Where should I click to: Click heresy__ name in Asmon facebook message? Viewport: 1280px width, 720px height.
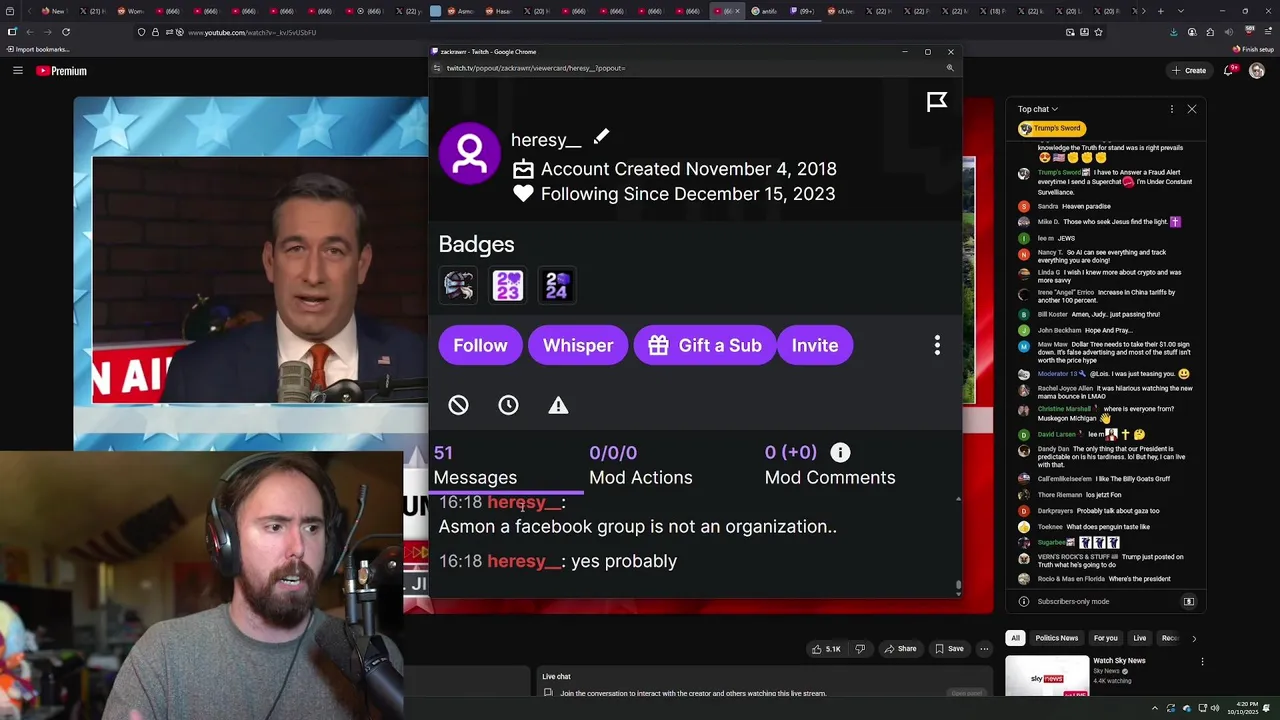(x=524, y=502)
